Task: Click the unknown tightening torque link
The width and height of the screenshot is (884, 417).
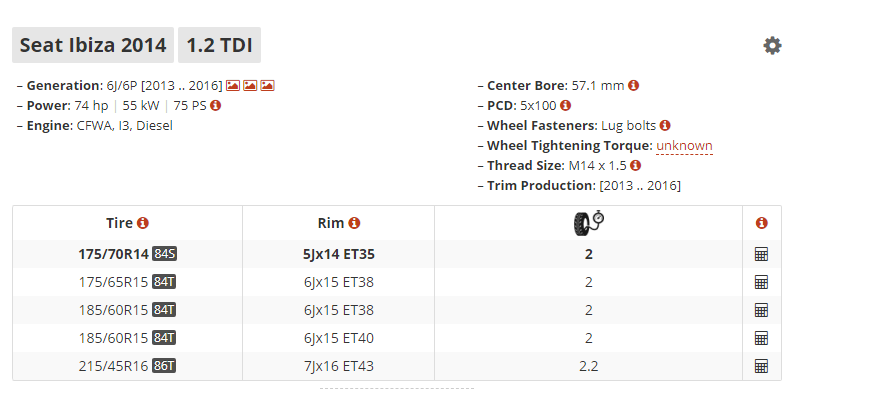Action: tap(684, 145)
